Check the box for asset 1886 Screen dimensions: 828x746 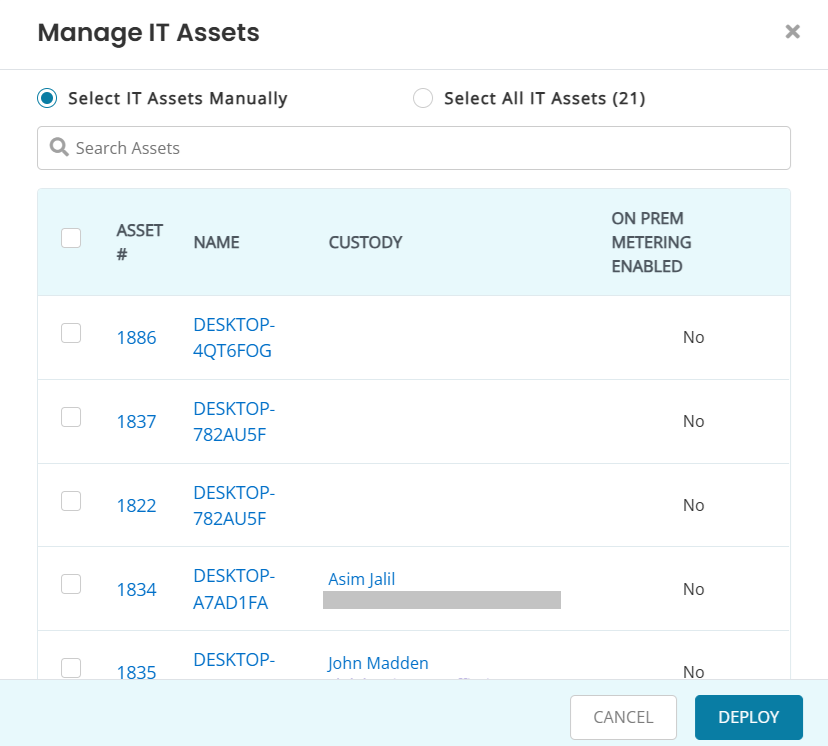[71, 334]
